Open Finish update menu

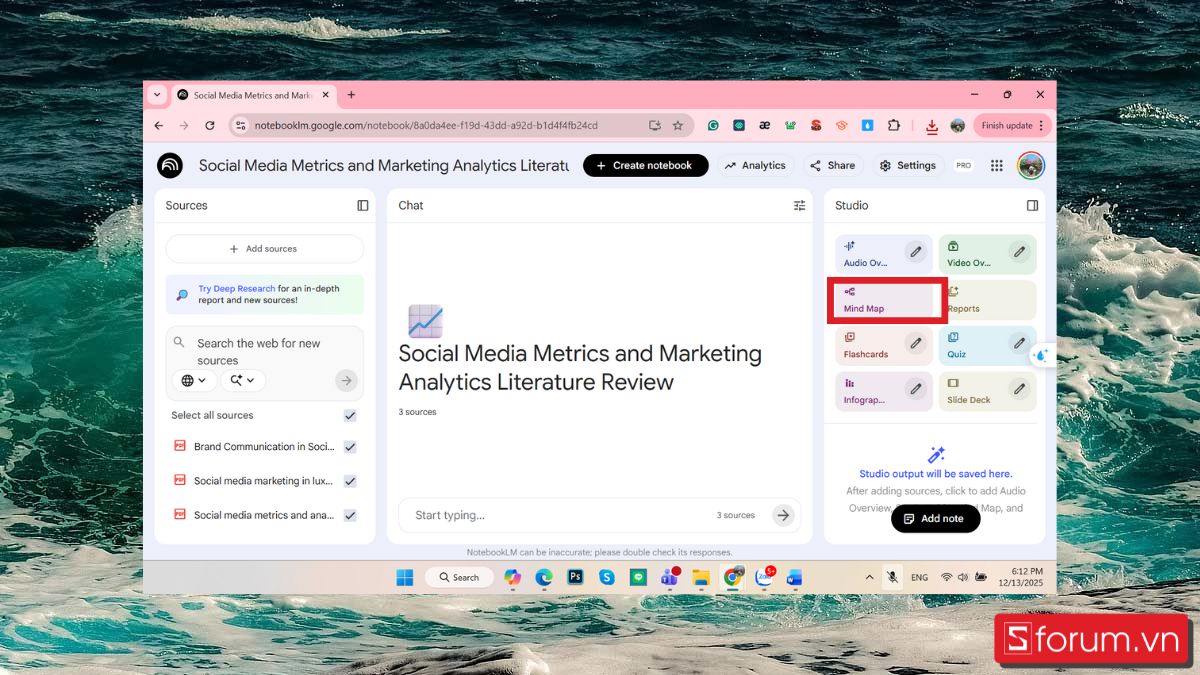tap(1013, 125)
